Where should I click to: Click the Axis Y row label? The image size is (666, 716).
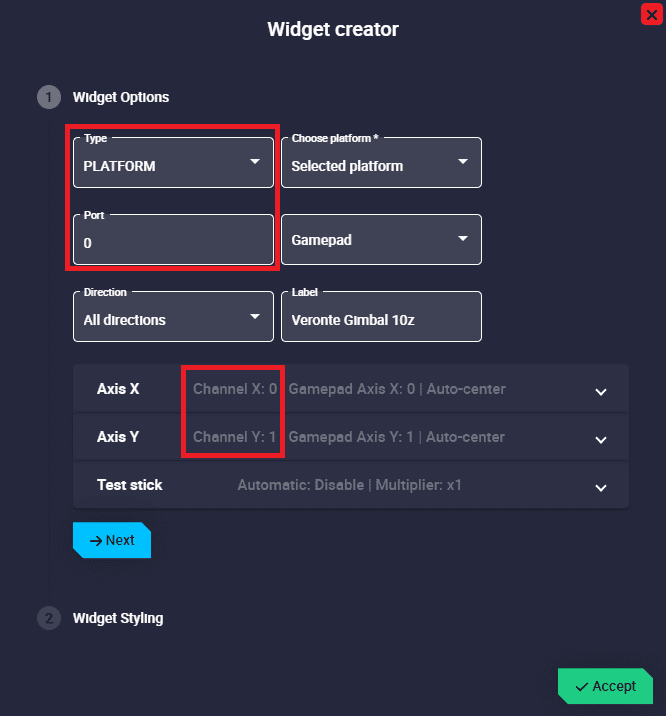(118, 437)
